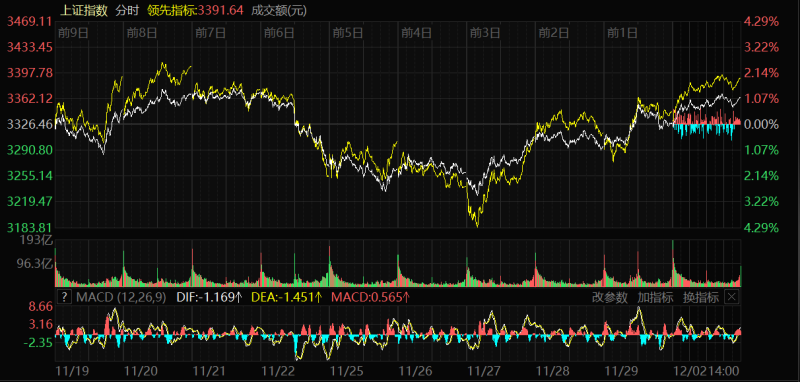Image resolution: width=800 pixels, height=382 pixels.
Task: Click the 3290.80 price axis label
Action: [x=30, y=150]
